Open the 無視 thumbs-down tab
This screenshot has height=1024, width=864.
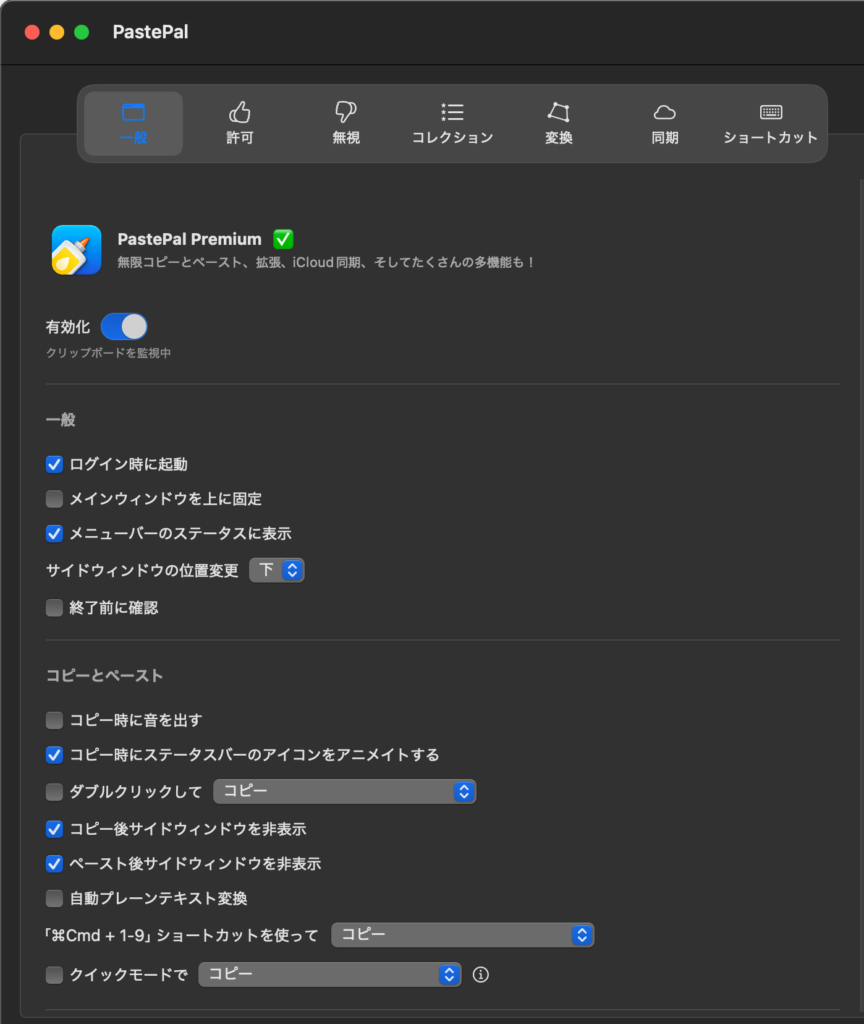[346, 123]
